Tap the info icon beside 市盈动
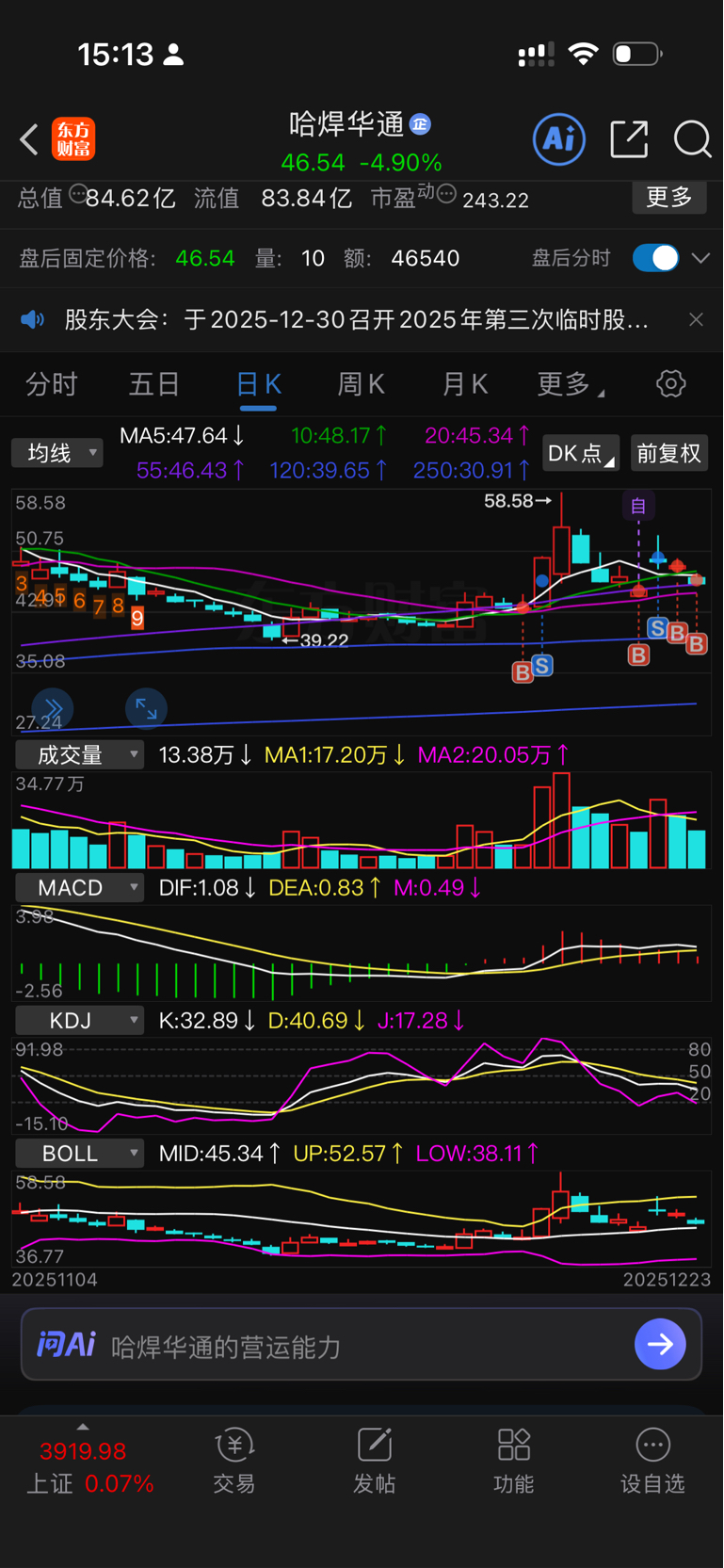The width and height of the screenshot is (724, 1568). tap(446, 194)
